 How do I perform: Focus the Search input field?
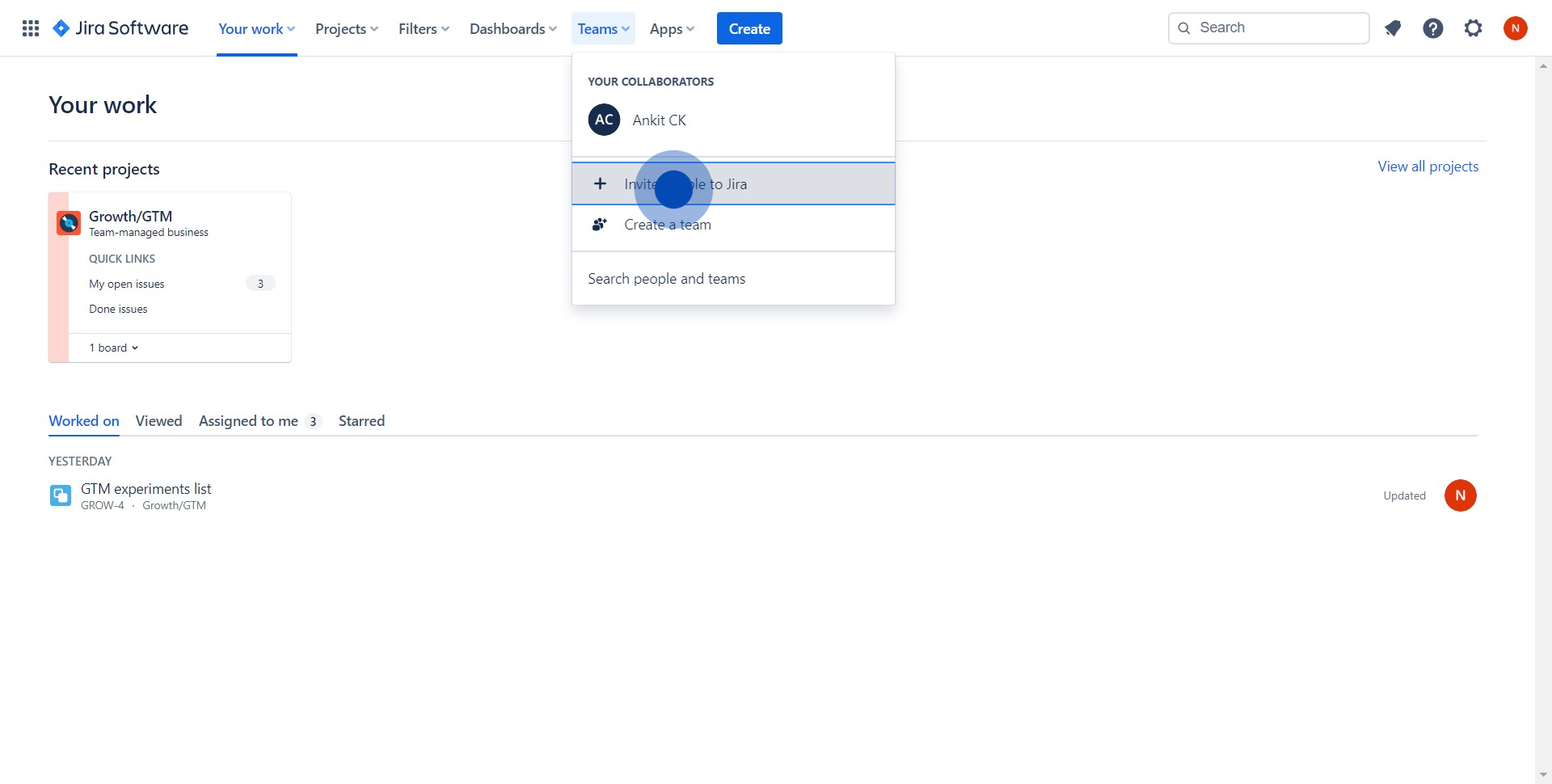1277,28
